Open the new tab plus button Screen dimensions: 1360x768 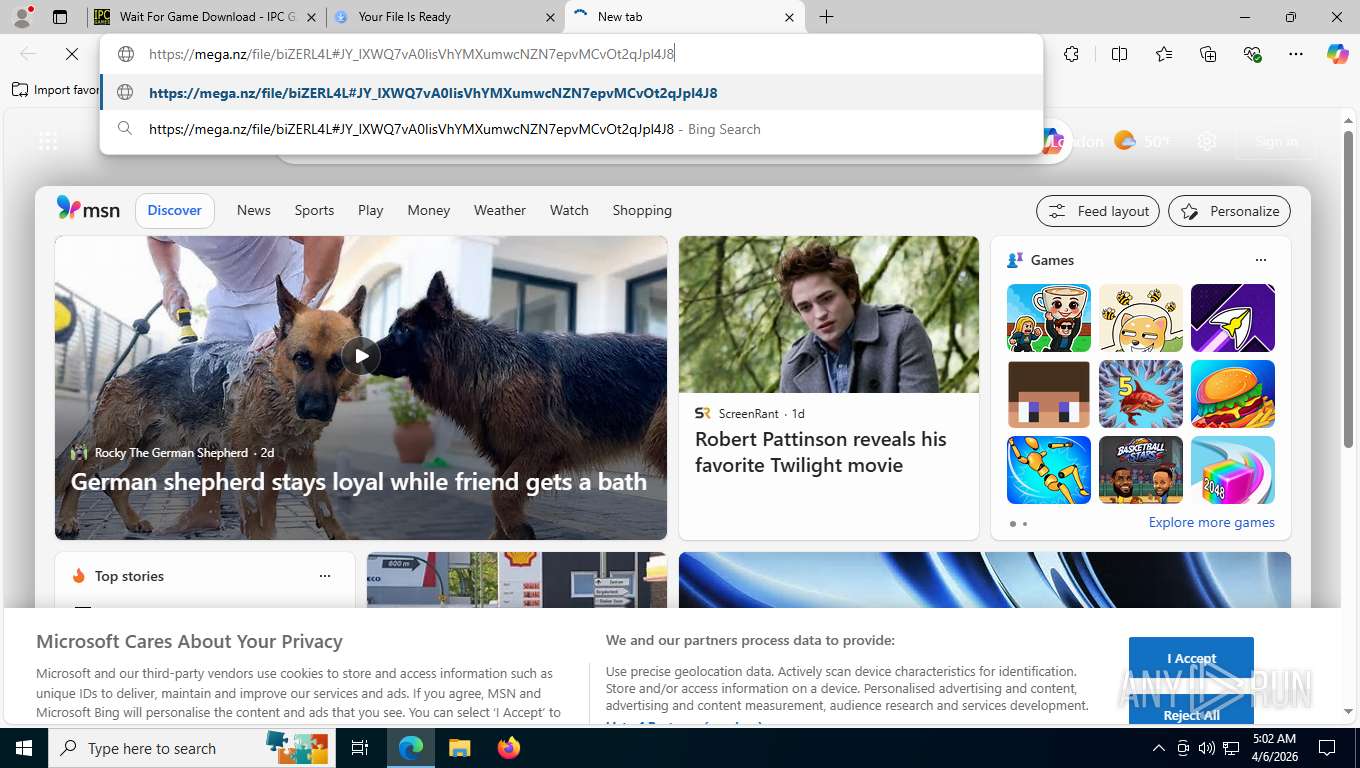pos(826,17)
